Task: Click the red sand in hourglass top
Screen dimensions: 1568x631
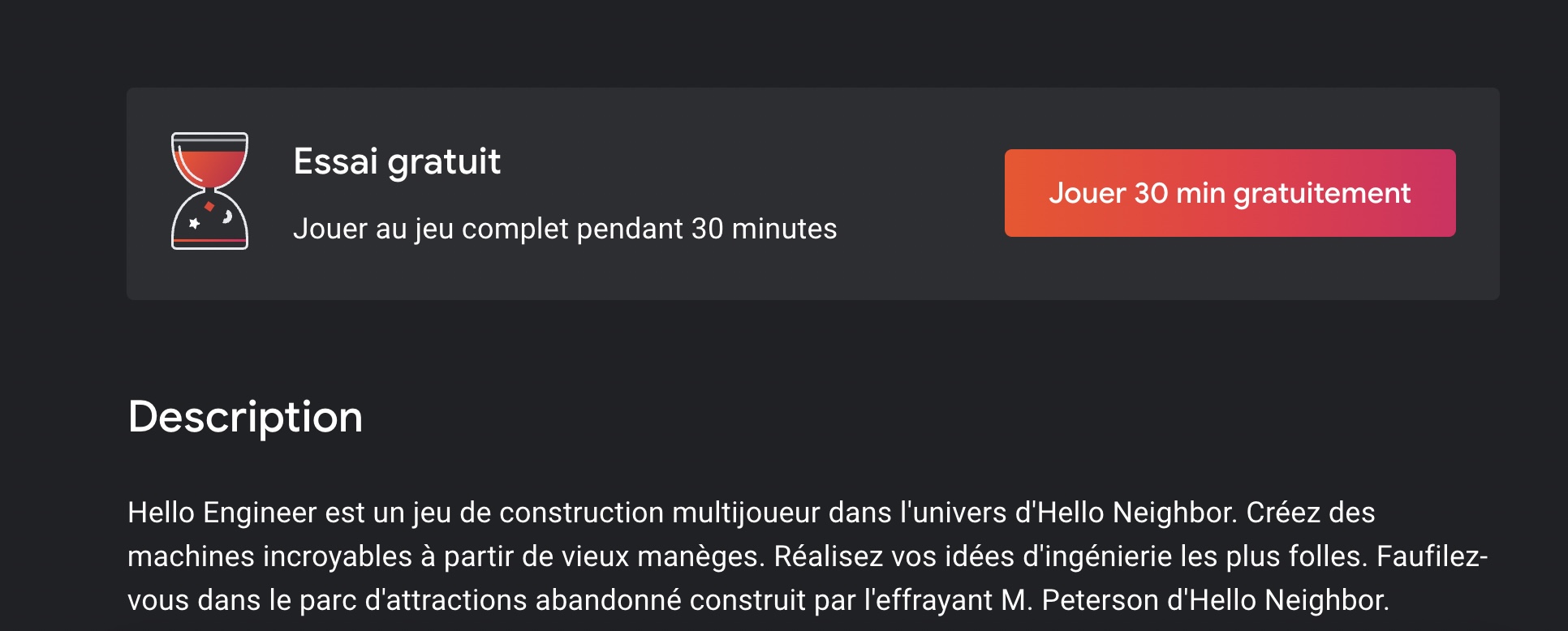Action: coord(210,165)
